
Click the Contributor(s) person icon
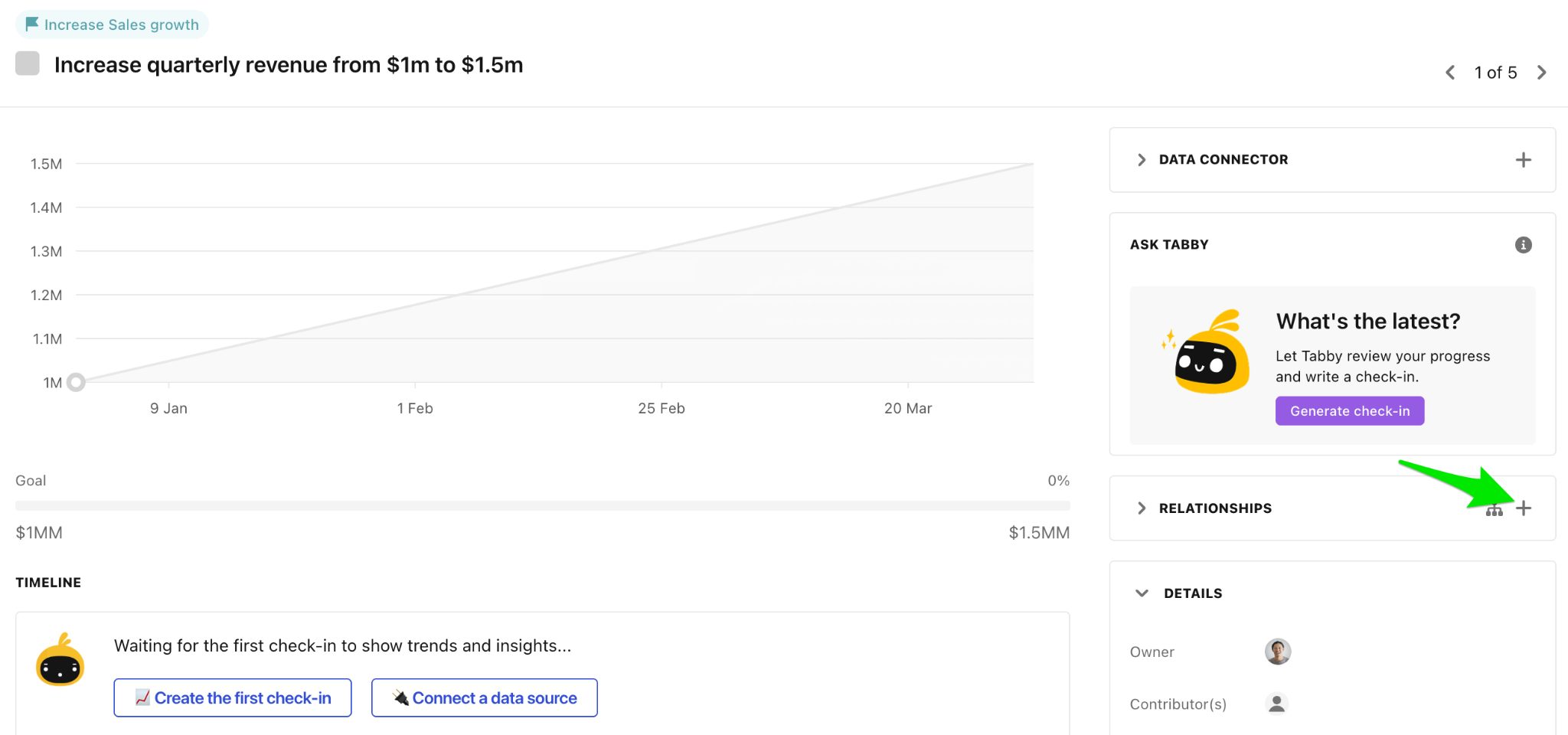pyautogui.click(x=1276, y=704)
